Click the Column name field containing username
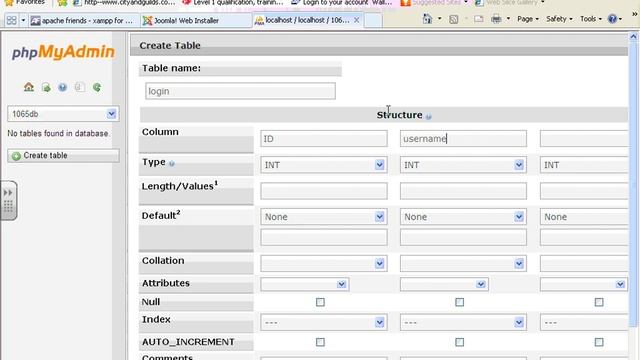 [463, 139]
